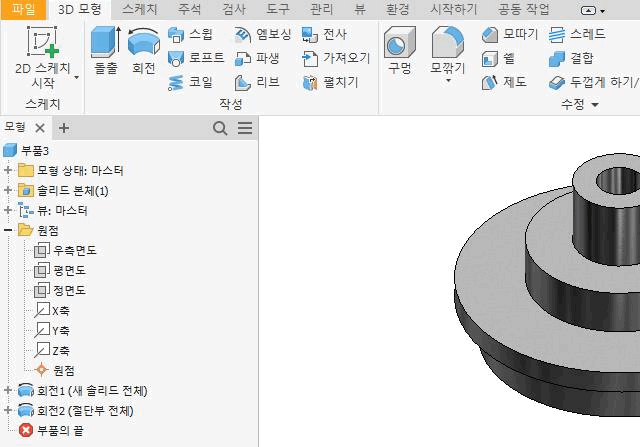Expand the 회전2 feature node
640x447 pixels.
(8, 410)
